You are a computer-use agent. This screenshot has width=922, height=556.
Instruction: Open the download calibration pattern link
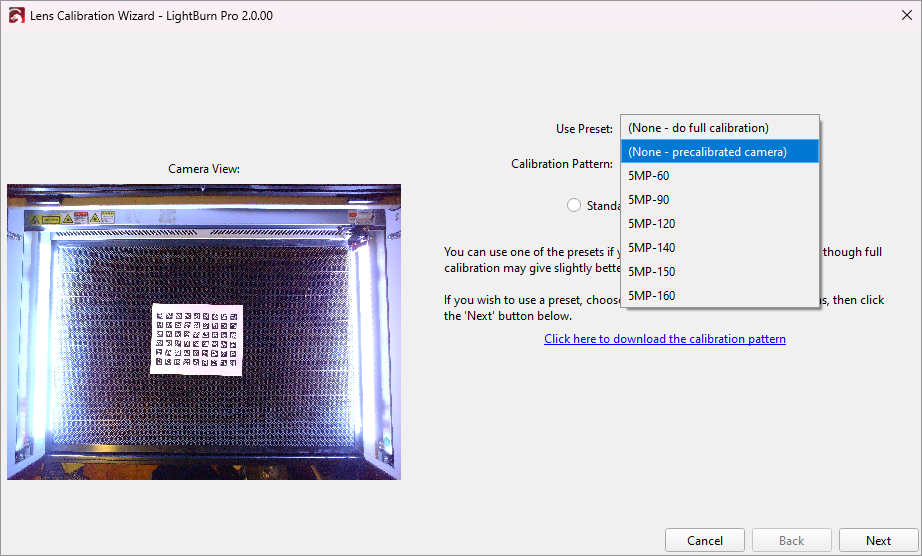(x=665, y=339)
